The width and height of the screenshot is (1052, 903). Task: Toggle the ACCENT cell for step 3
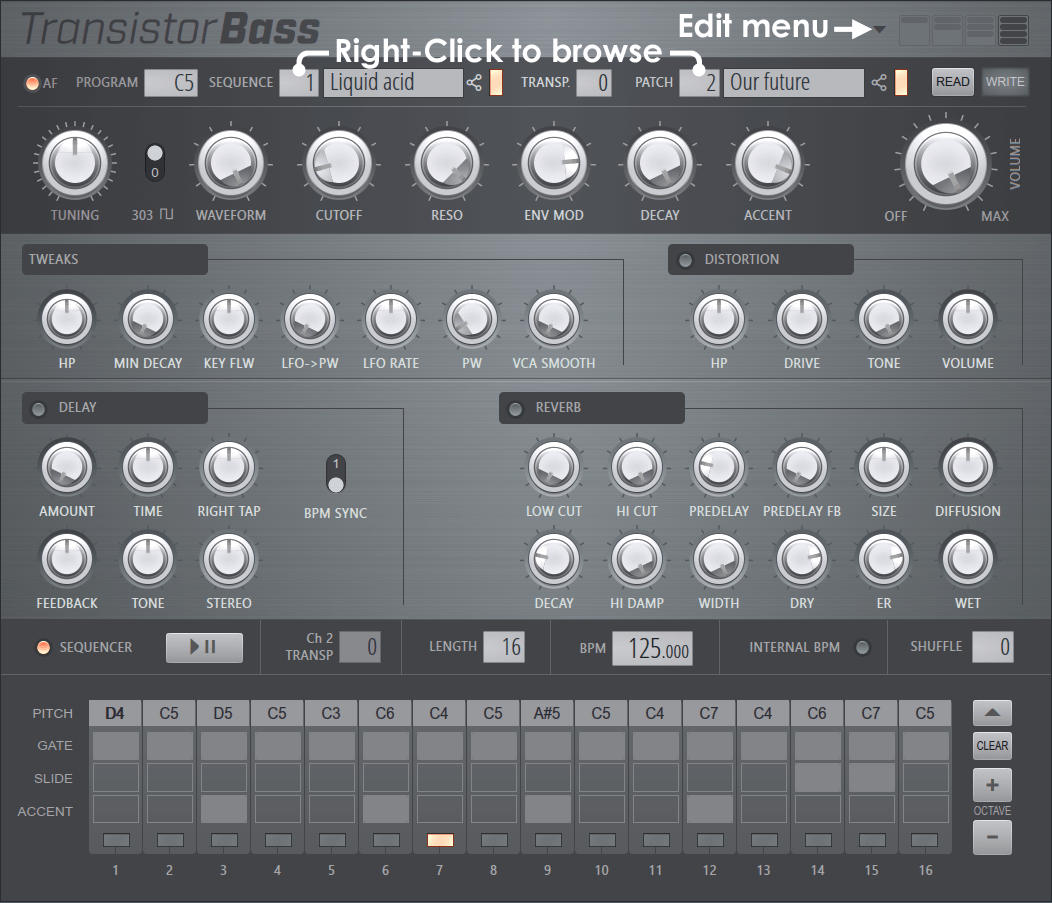coord(223,809)
